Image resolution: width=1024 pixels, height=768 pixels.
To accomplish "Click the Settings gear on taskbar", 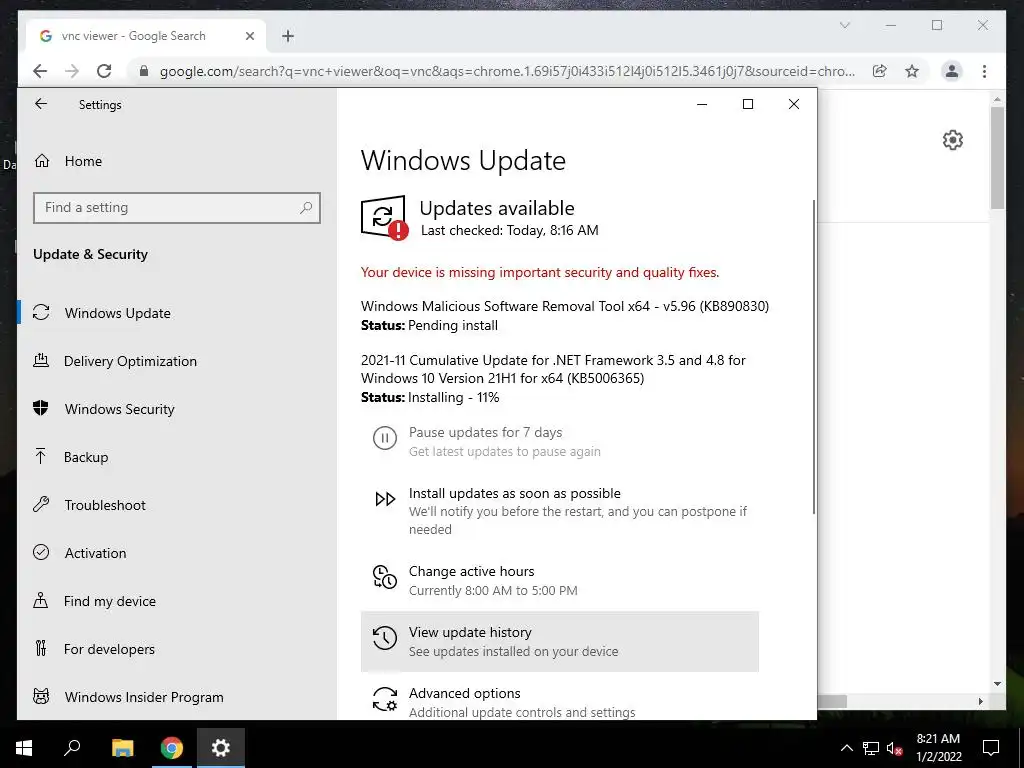I will coord(221,748).
